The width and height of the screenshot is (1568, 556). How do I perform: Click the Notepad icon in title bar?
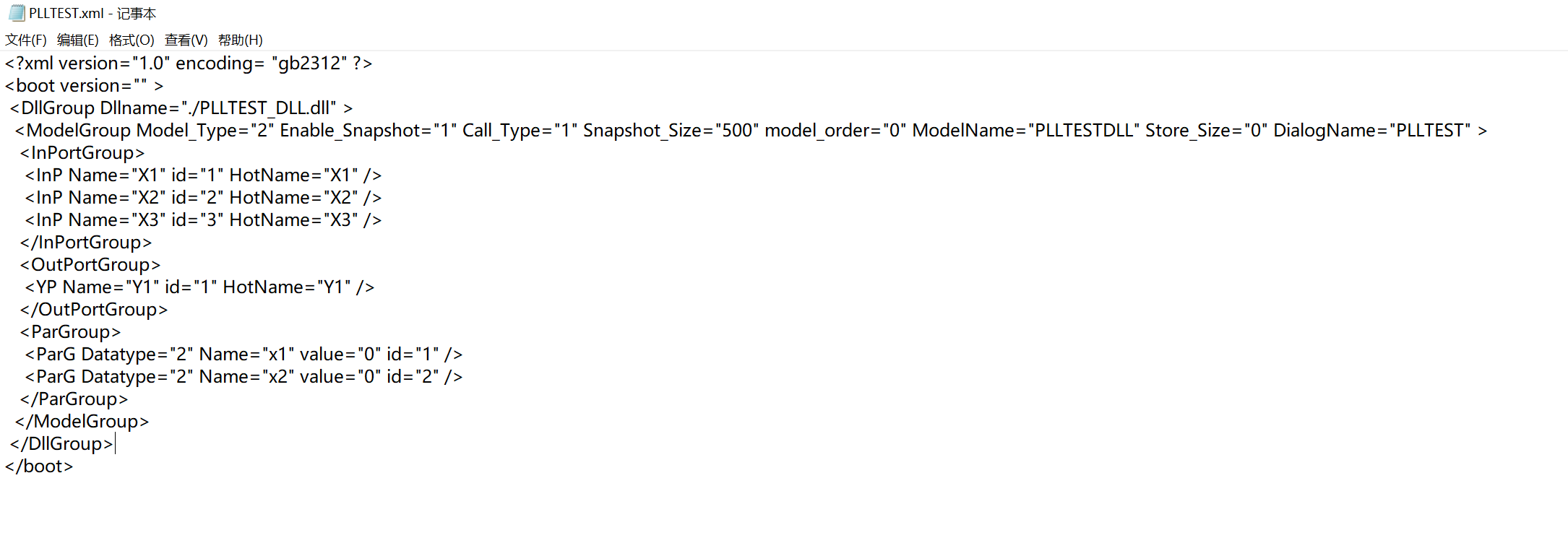click(16, 13)
